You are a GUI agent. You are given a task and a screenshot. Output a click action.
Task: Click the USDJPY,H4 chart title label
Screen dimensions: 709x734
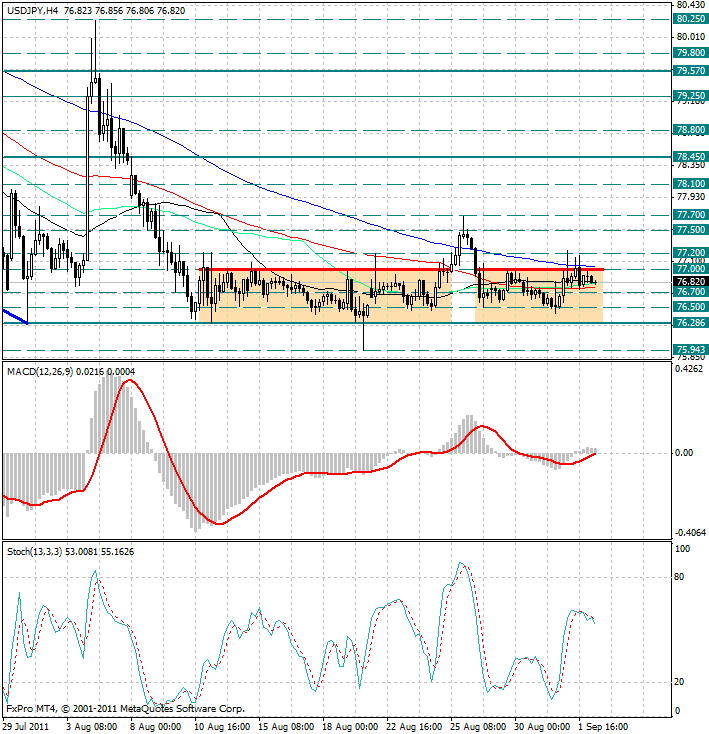pos(31,9)
